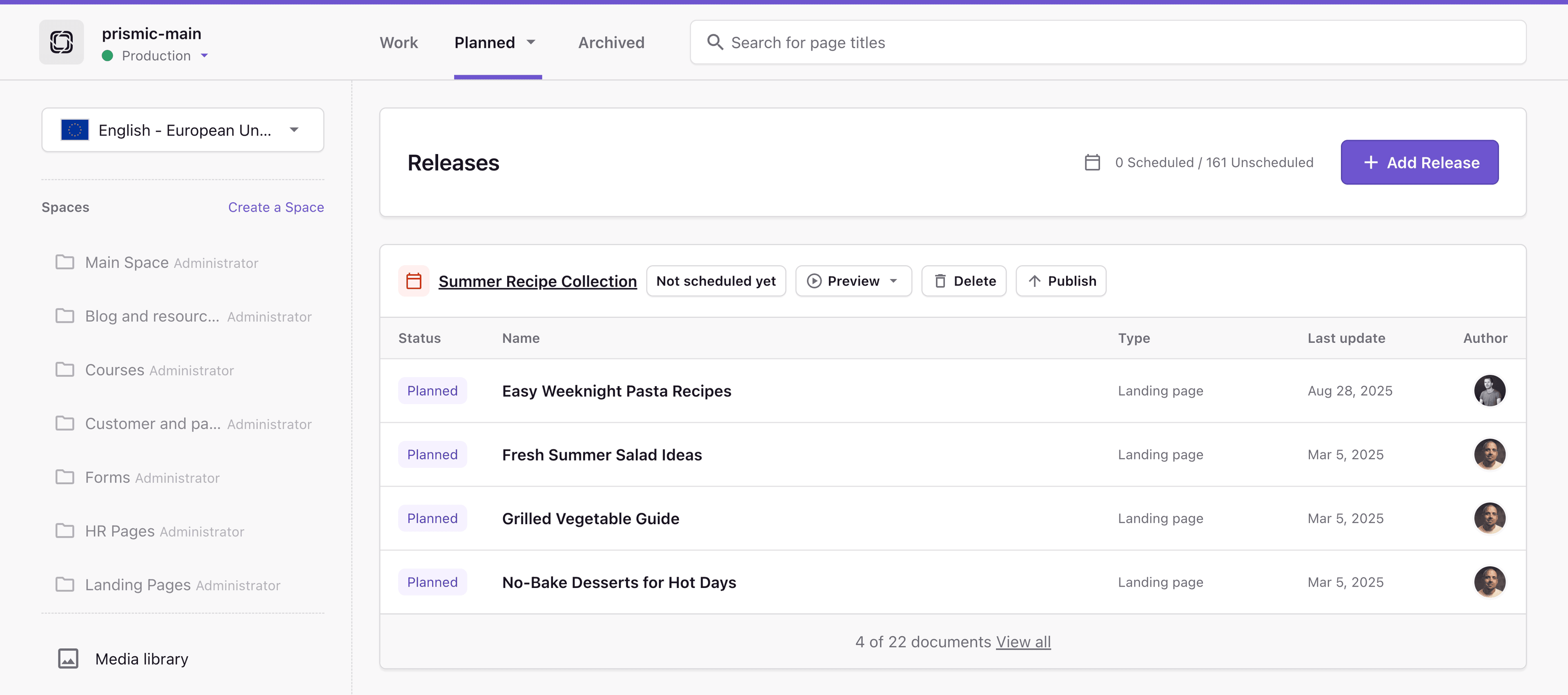Click the Media library image icon
Viewport: 1568px width, 695px height.
(67, 659)
